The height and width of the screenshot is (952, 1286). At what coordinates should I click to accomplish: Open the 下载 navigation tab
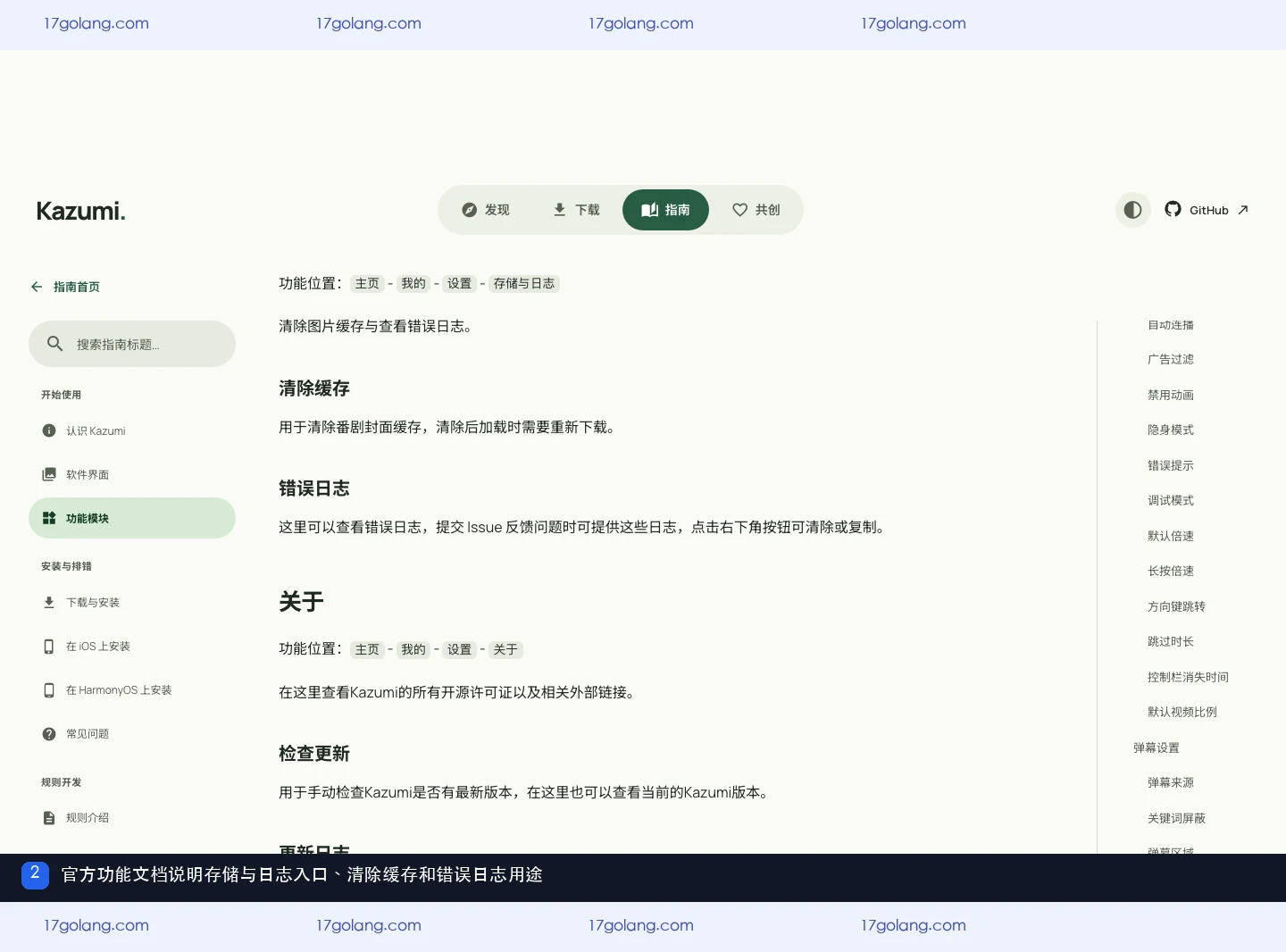575,210
